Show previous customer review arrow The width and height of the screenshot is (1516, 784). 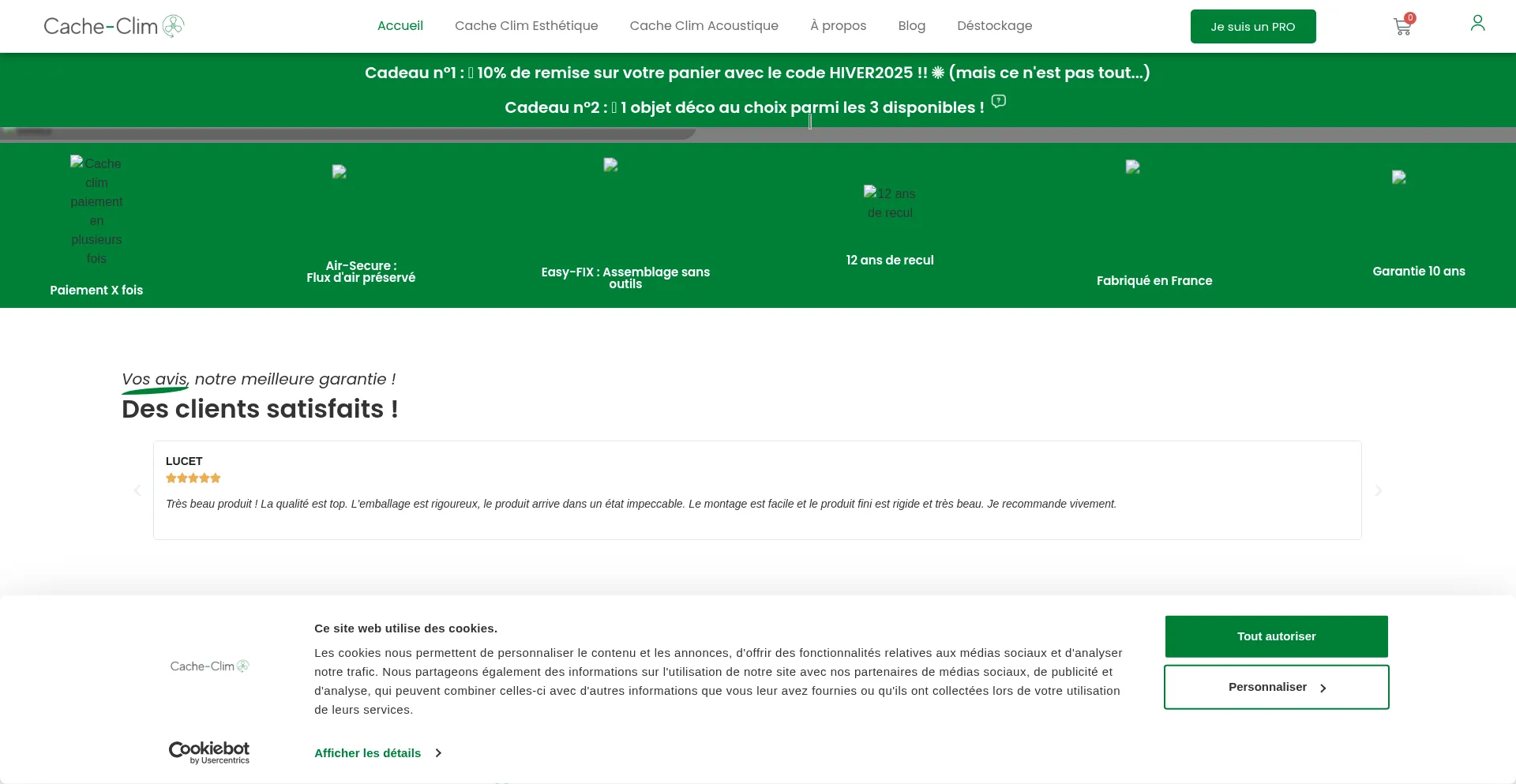coord(137,490)
